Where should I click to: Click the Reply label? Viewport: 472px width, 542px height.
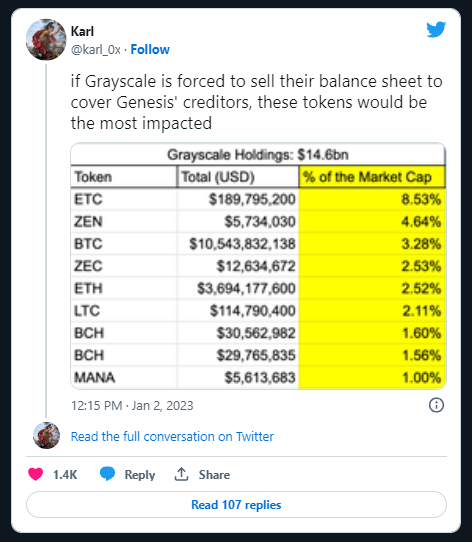140,475
